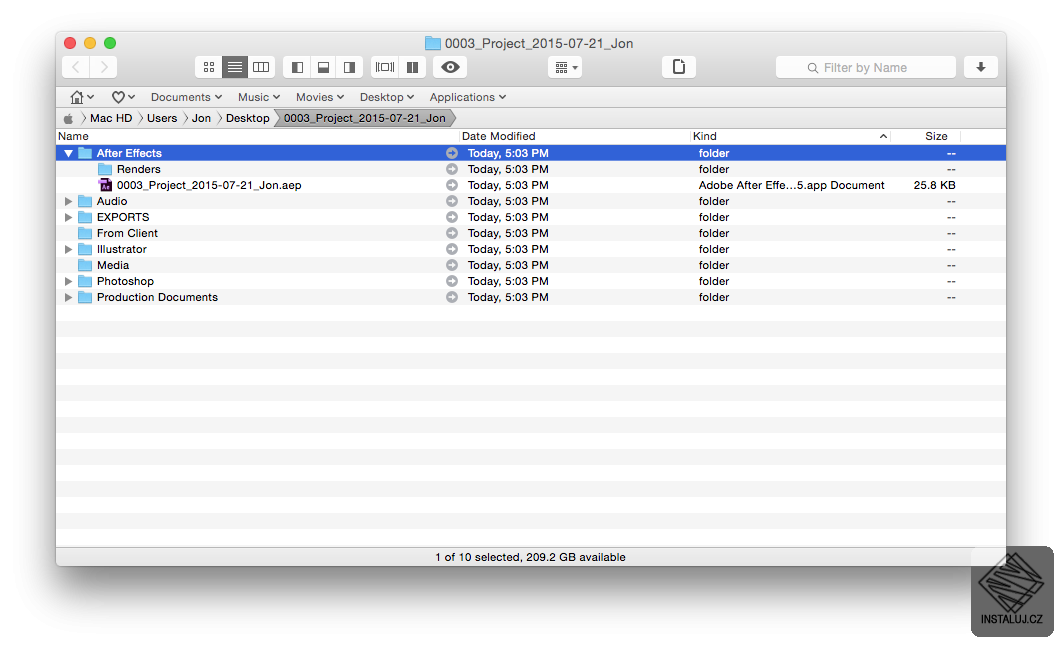Click folder icon in window title
The width and height of the screenshot is (1062, 646).
coord(433,43)
